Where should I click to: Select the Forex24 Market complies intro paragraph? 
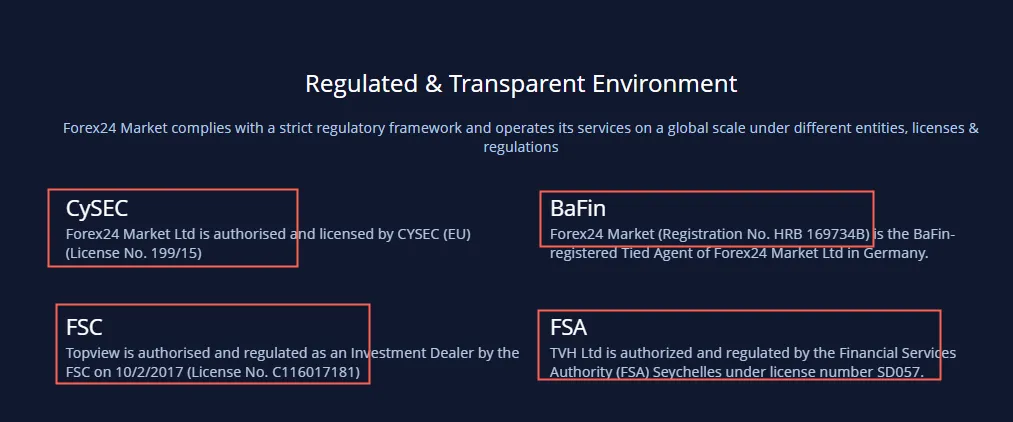click(x=521, y=137)
